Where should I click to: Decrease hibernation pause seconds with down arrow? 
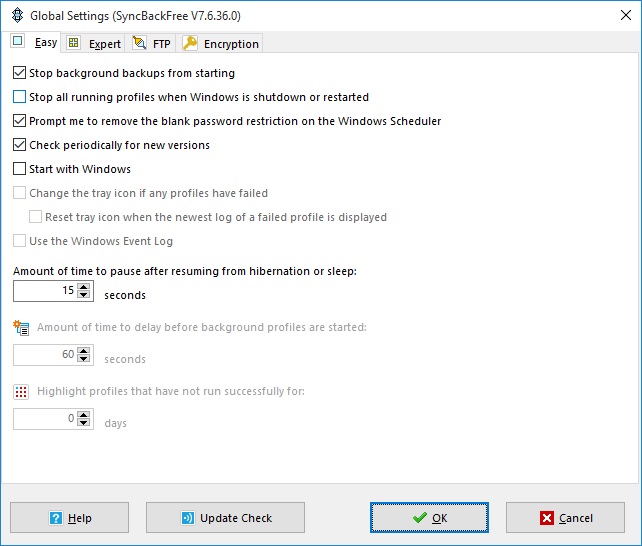(x=84, y=294)
